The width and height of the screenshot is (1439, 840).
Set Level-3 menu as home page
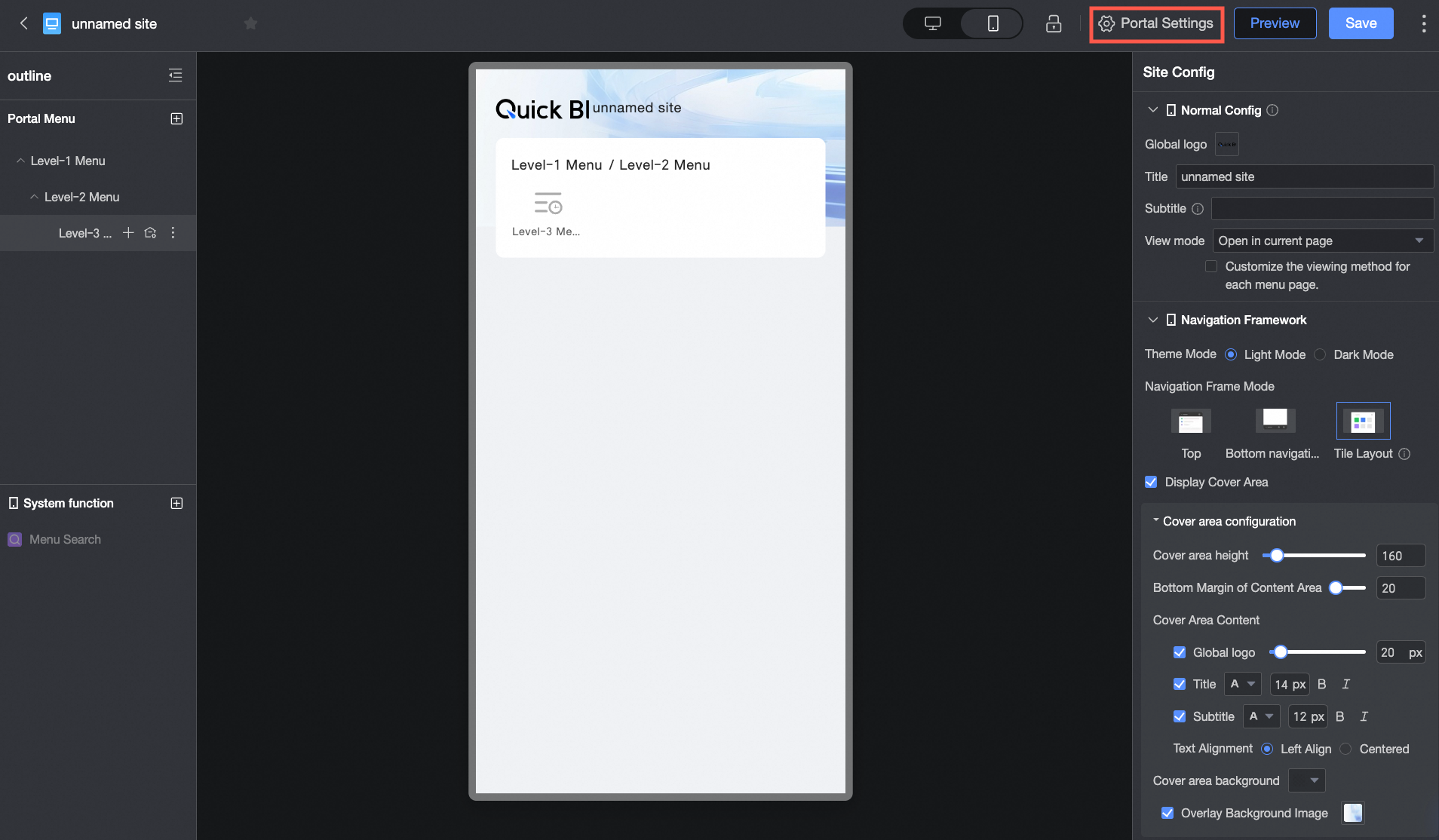(150, 233)
